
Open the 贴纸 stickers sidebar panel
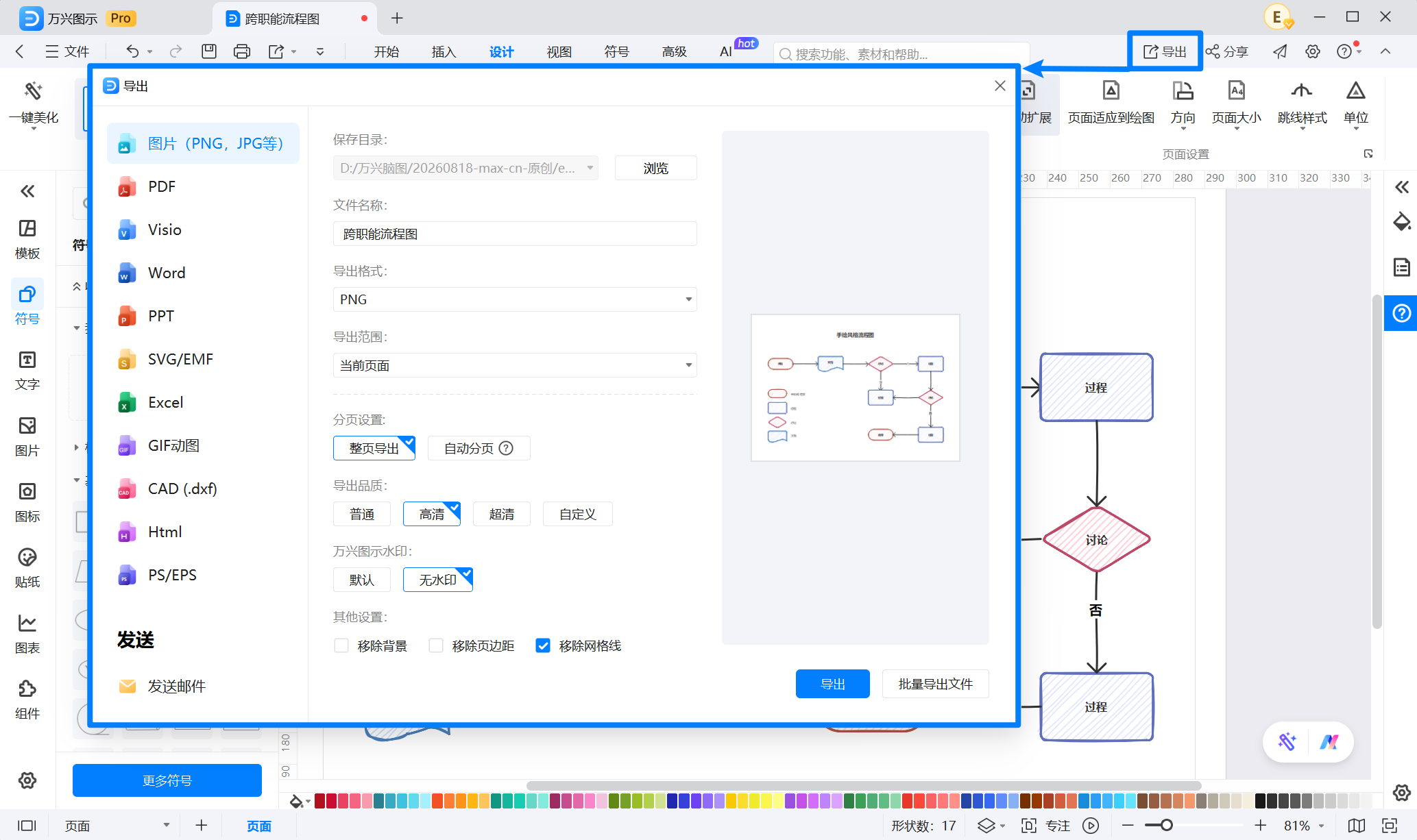pyautogui.click(x=27, y=568)
